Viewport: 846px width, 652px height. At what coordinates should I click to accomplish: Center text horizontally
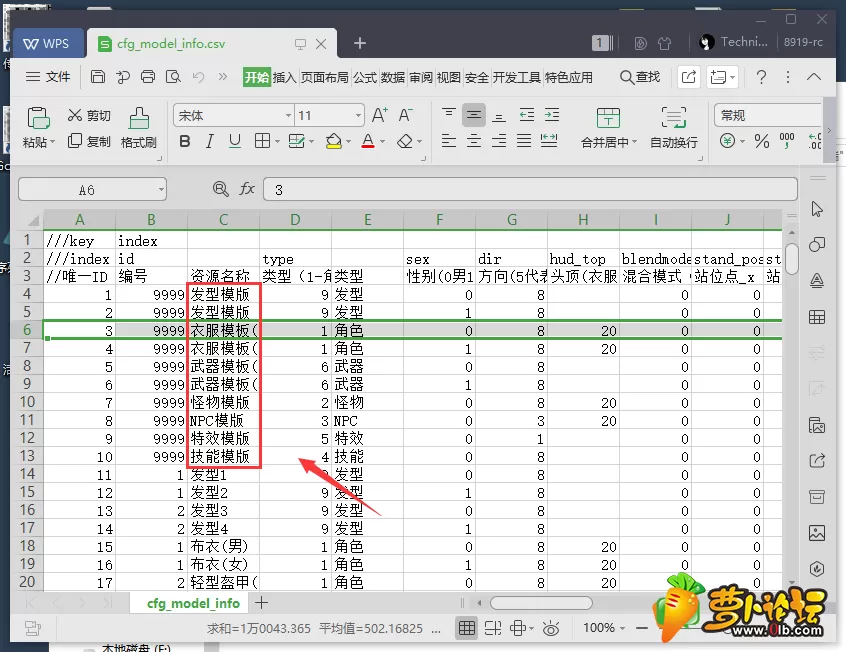(x=474, y=141)
